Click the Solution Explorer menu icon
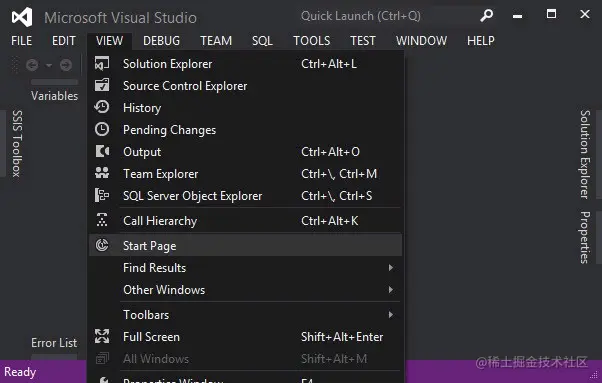This screenshot has width=602, height=383. [x=102, y=64]
